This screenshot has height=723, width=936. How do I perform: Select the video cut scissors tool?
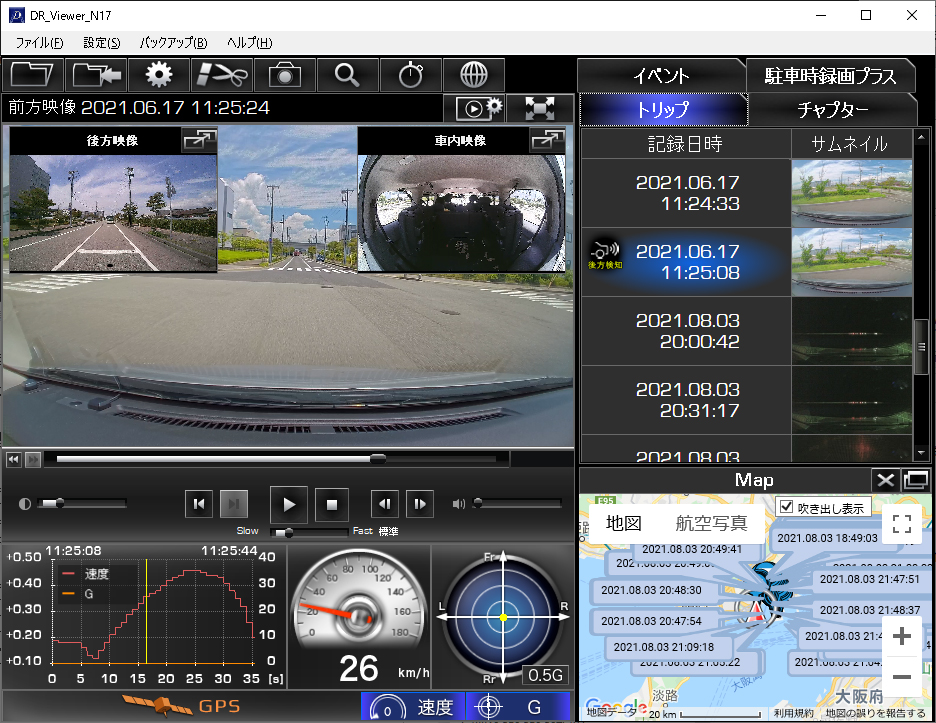click(222, 75)
